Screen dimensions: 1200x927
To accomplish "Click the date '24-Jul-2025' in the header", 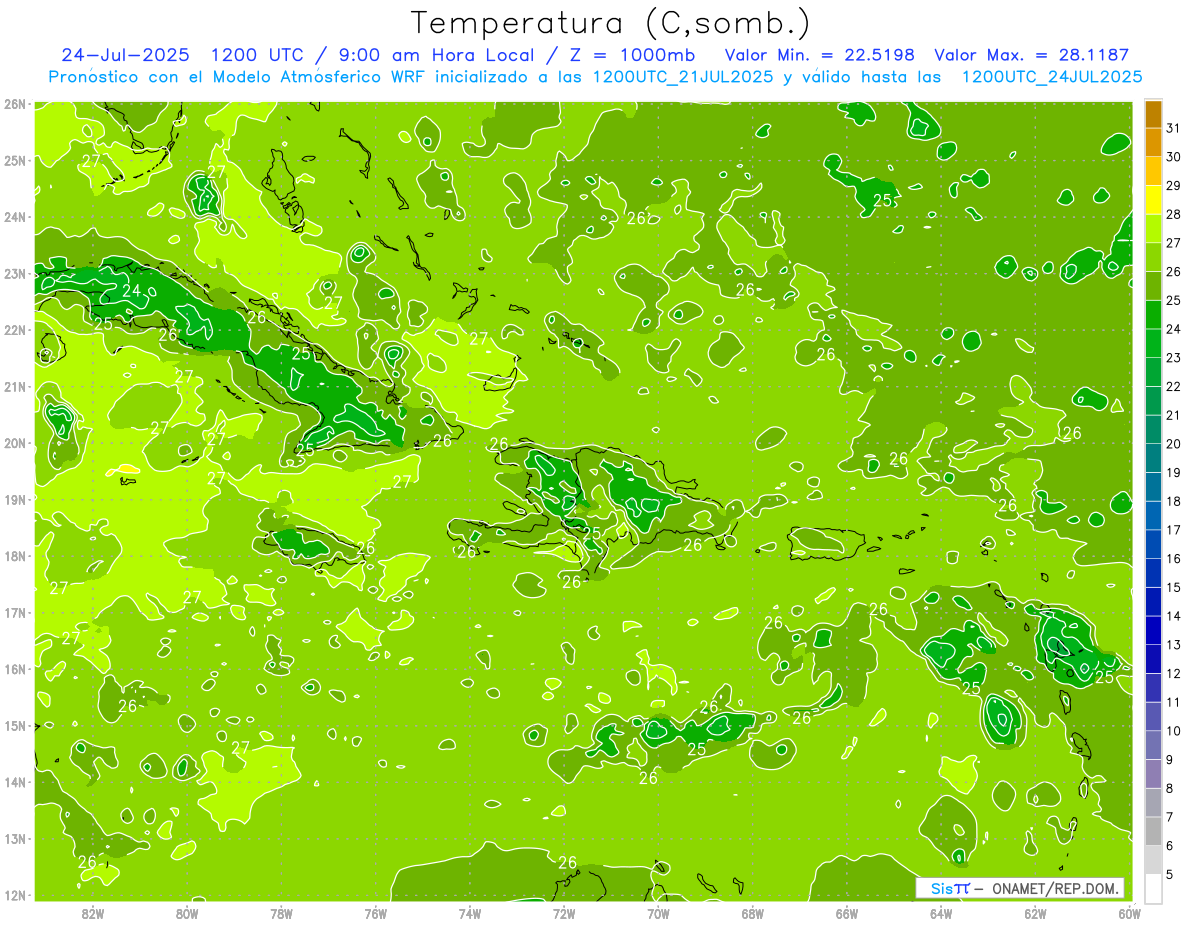I will click(124, 54).
